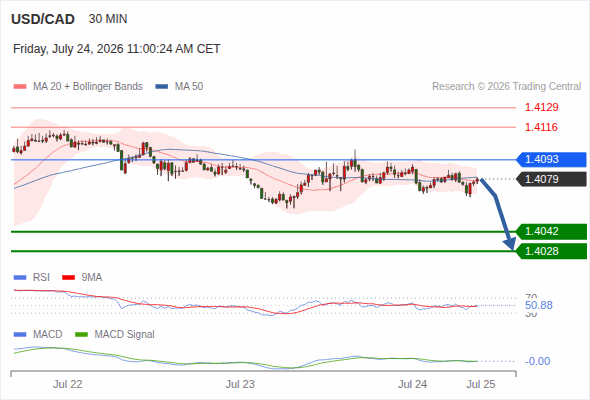Viewport: 590px width, 400px height.
Task: Click the 9MA red legend marker
Action: [x=68, y=278]
